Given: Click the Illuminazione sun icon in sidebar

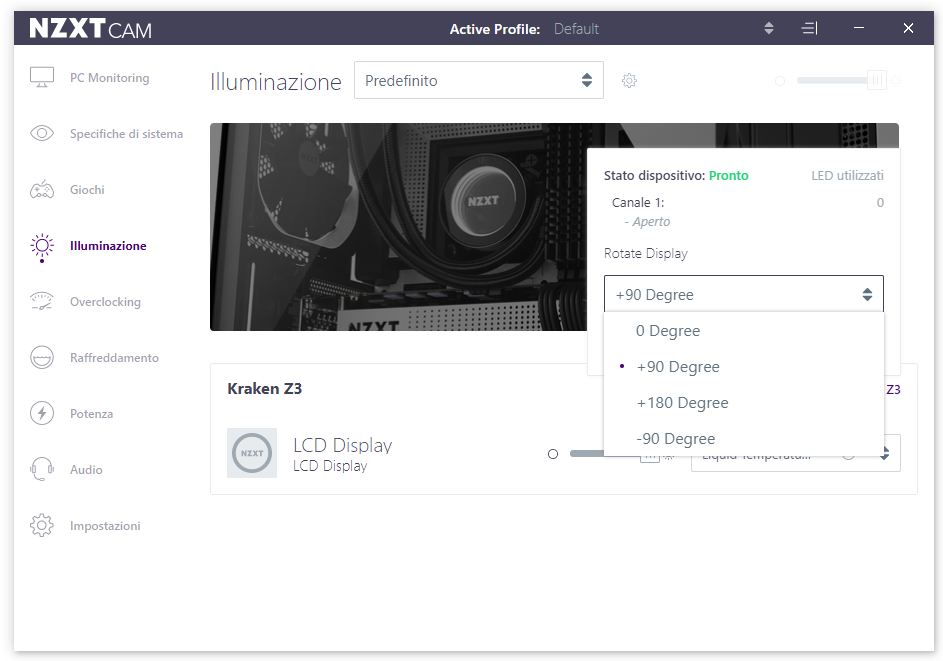Looking at the screenshot, I should pyautogui.click(x=41, y=246).
